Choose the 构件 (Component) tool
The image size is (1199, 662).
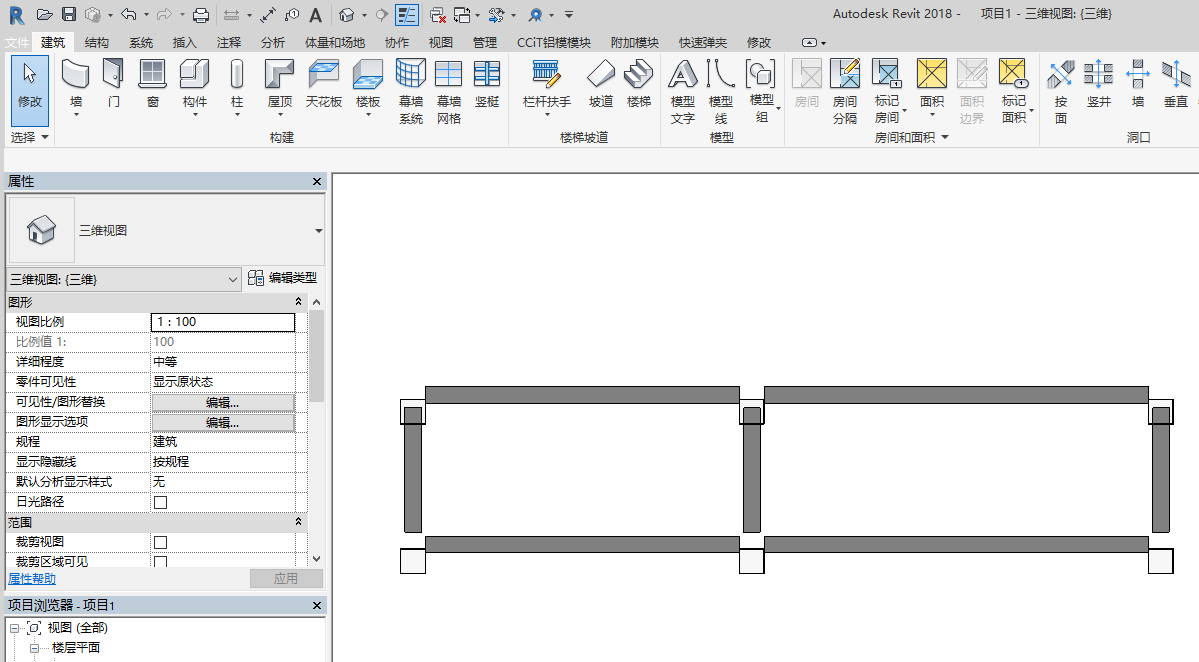pos(194,86)
